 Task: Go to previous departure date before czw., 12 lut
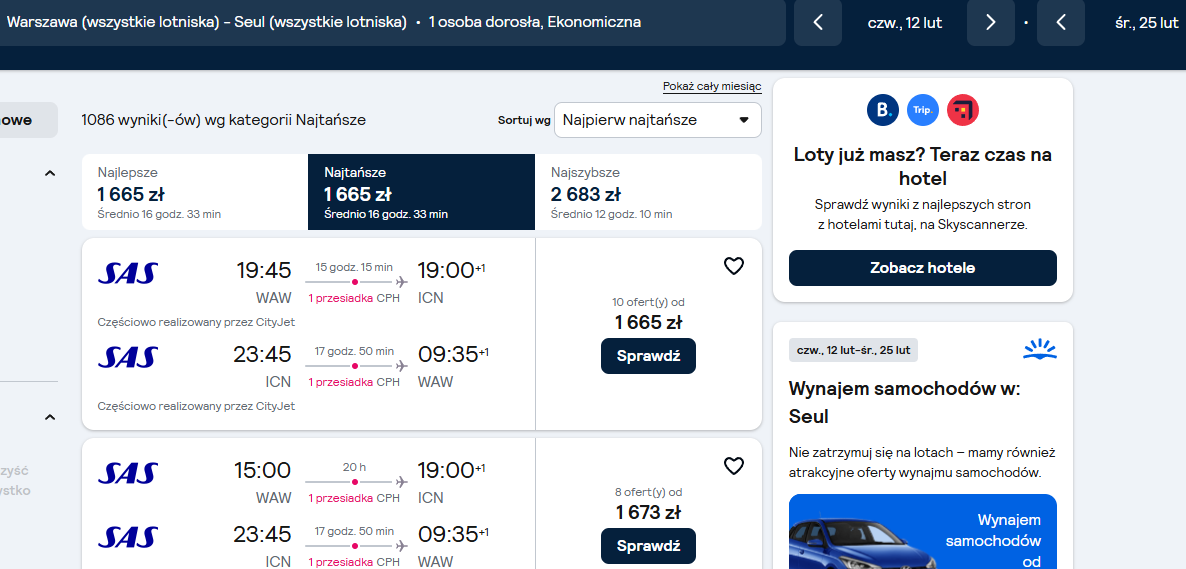(x=818, y=23)
